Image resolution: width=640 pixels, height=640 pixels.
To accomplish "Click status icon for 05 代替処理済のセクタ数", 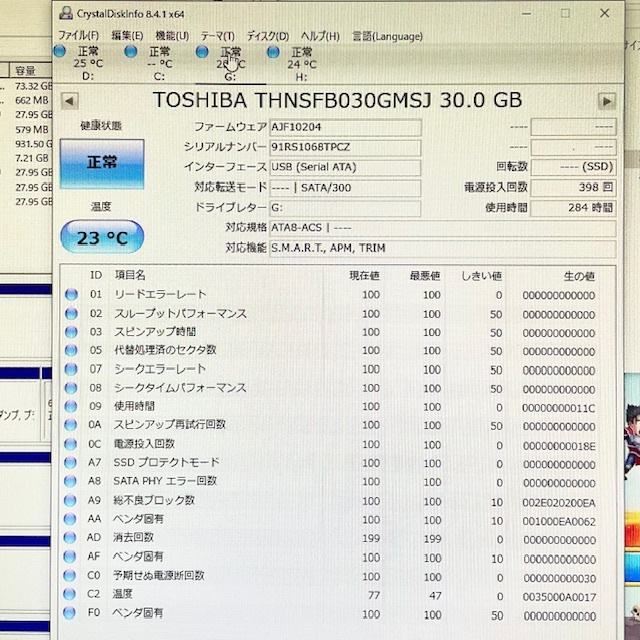I will point(71,350).
